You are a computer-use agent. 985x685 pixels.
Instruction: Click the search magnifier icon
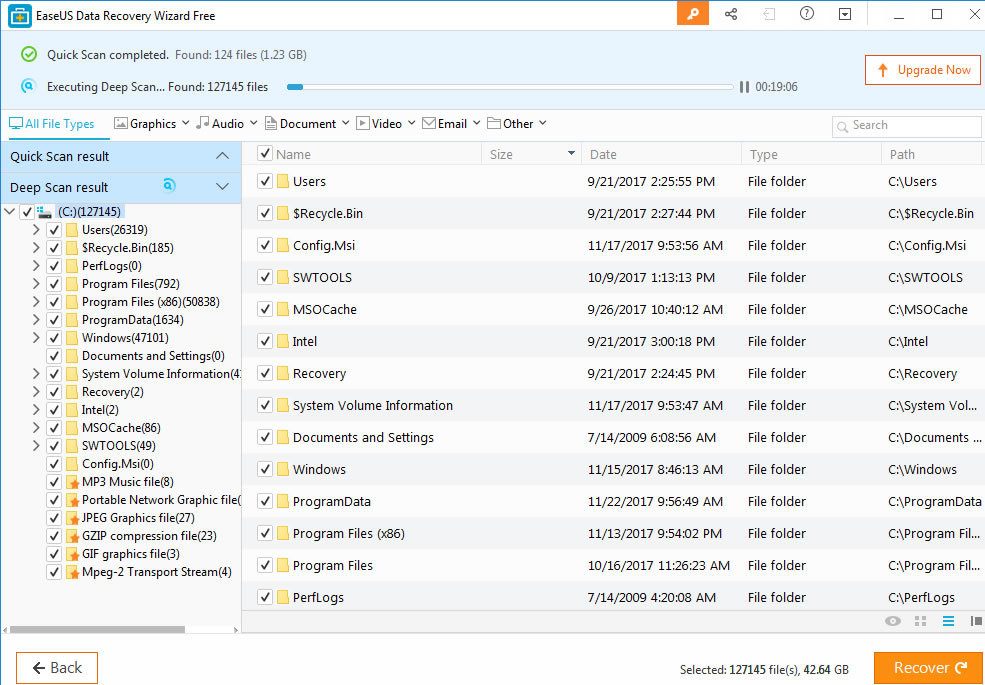pos(842,127)
